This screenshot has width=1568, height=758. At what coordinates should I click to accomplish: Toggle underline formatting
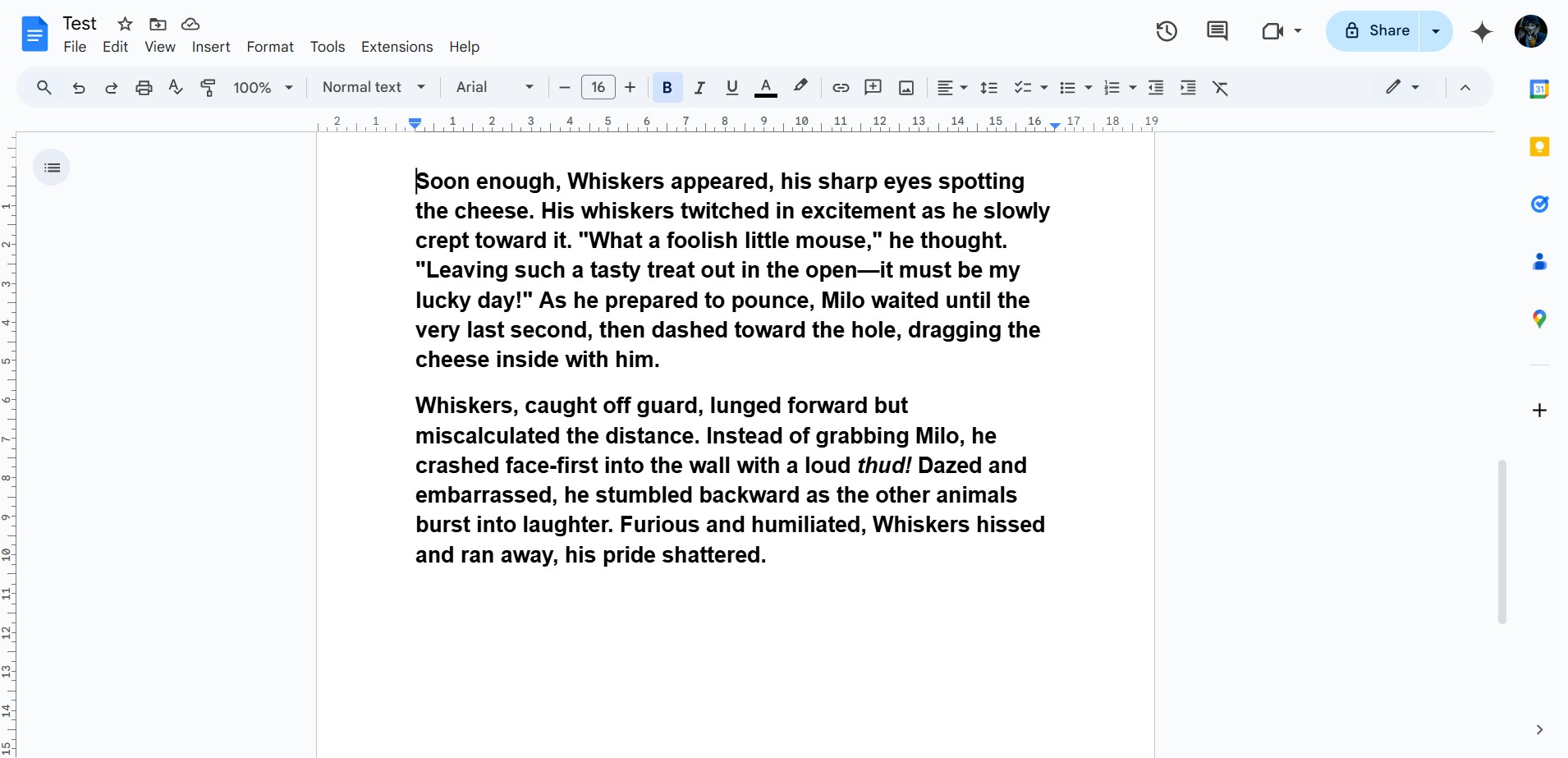[732, 88]
